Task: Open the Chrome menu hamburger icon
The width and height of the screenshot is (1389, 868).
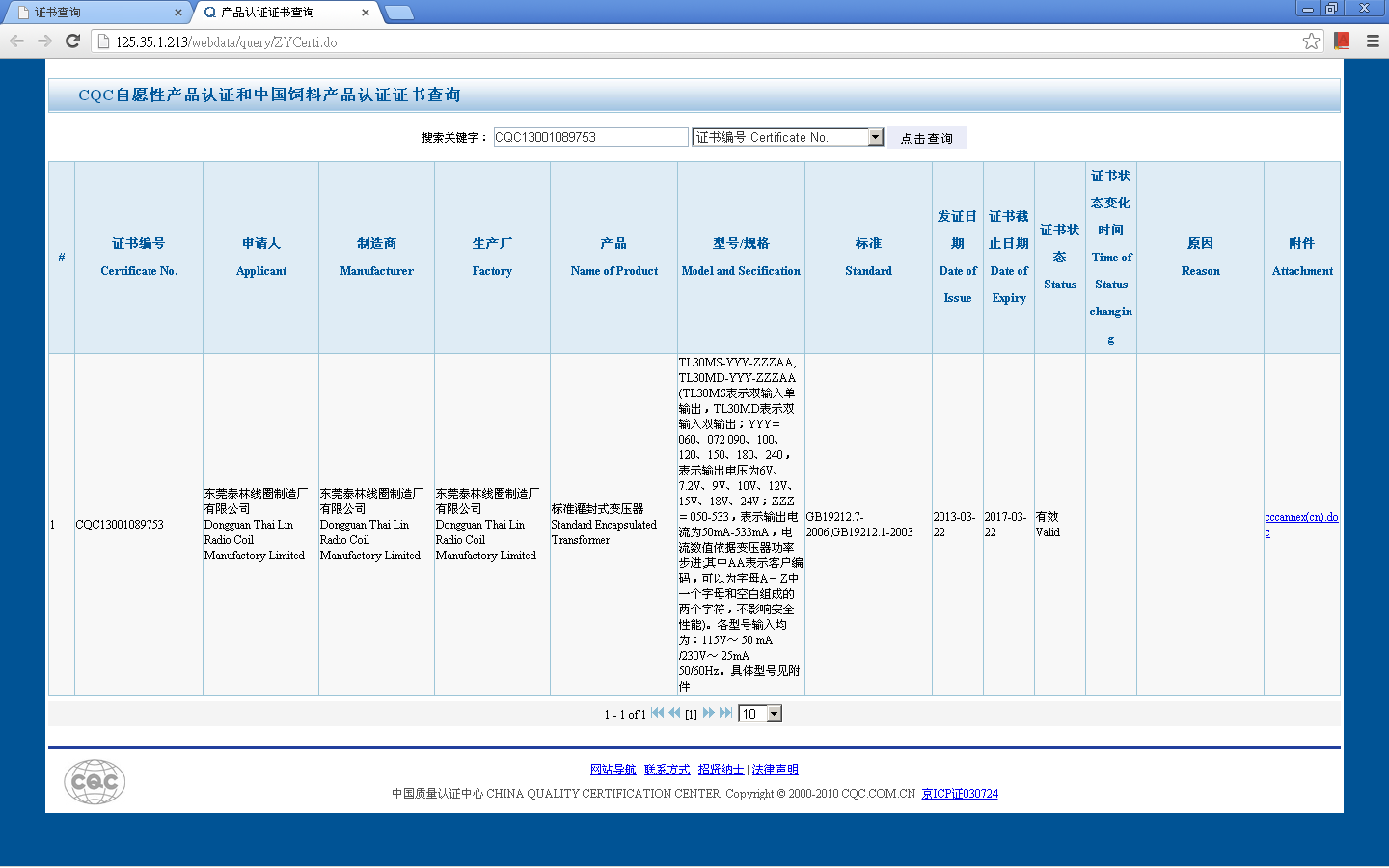Action: tap(1373, 41)
